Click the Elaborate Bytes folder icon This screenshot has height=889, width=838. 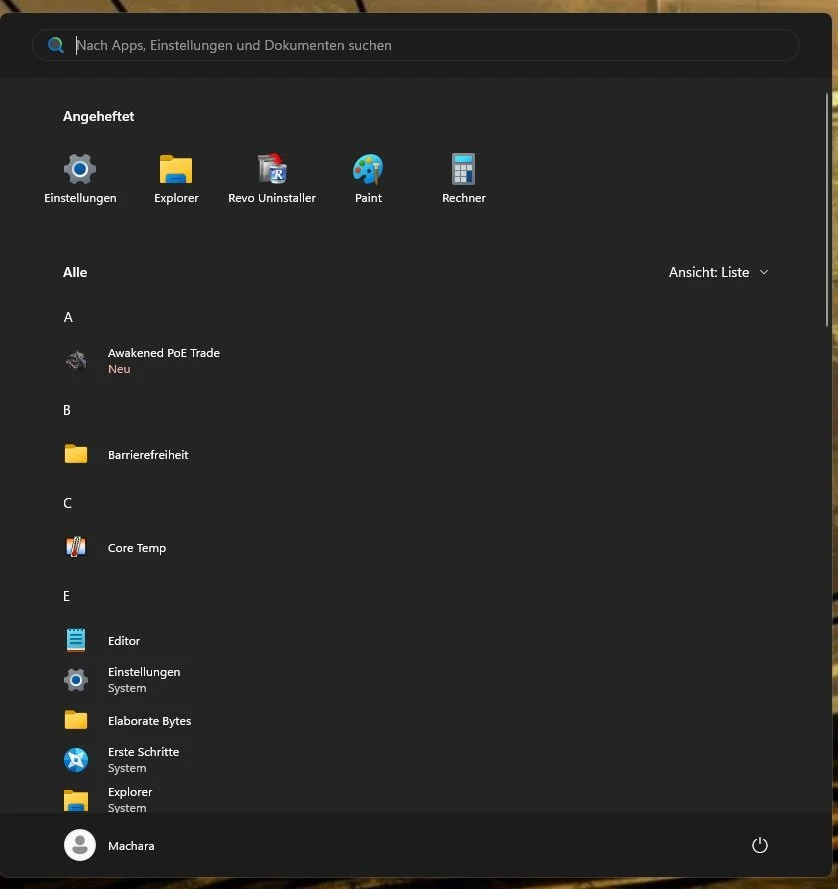tap(76, 720)
